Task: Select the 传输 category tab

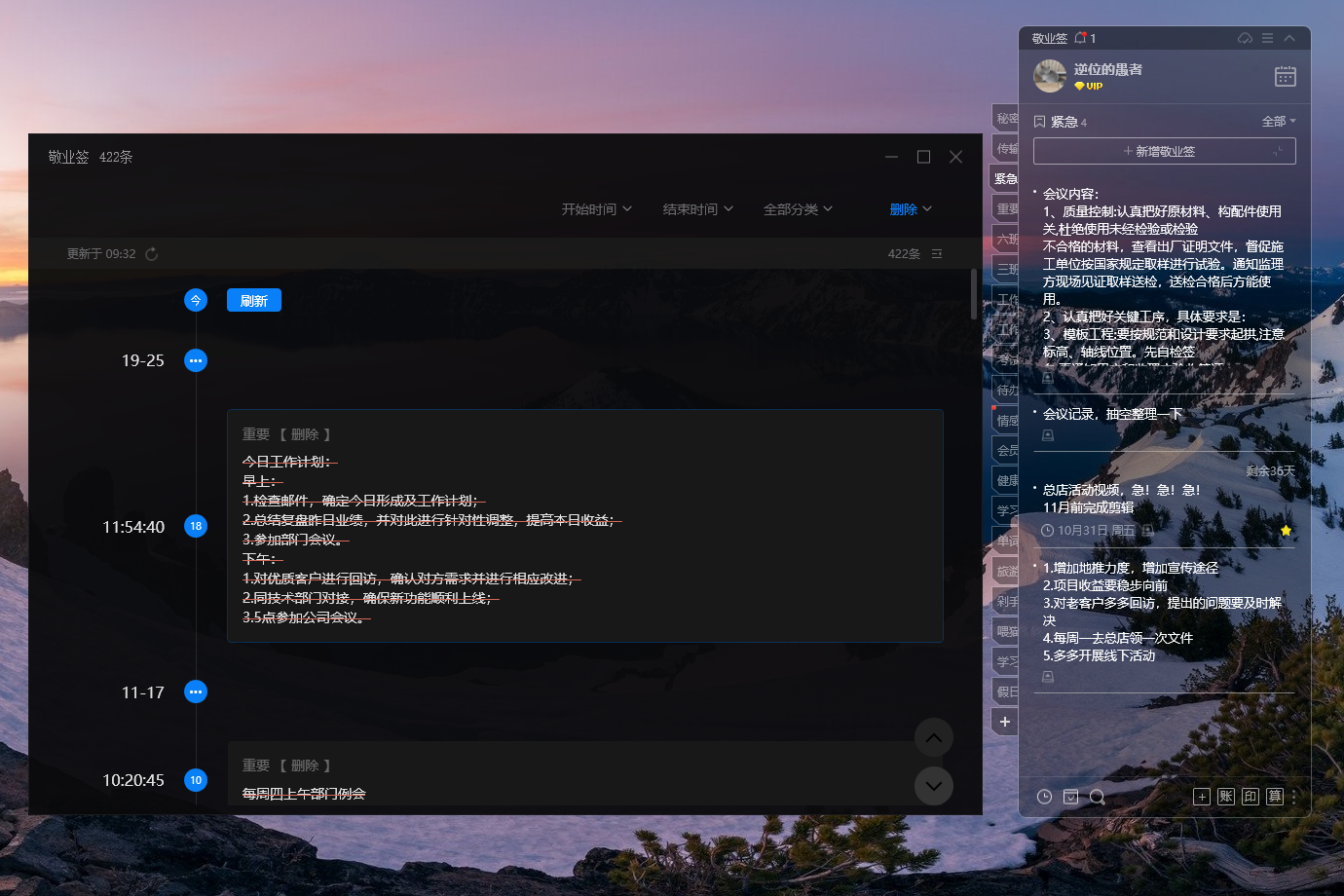Action: (x=1005, y=148)
